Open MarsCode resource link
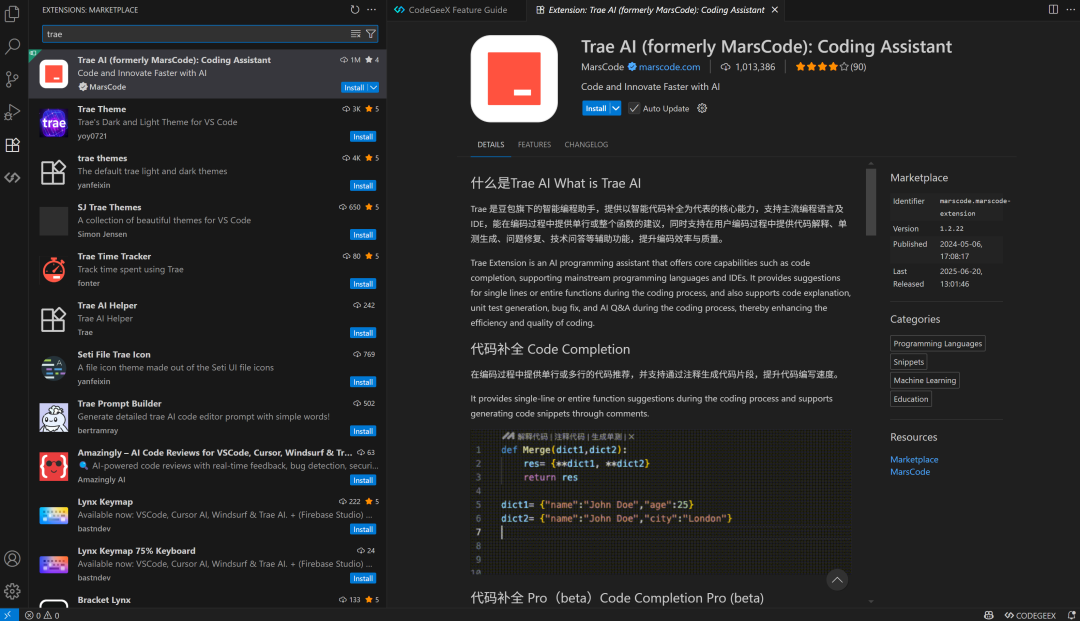 pyautogui.click(x=910, y=472)
